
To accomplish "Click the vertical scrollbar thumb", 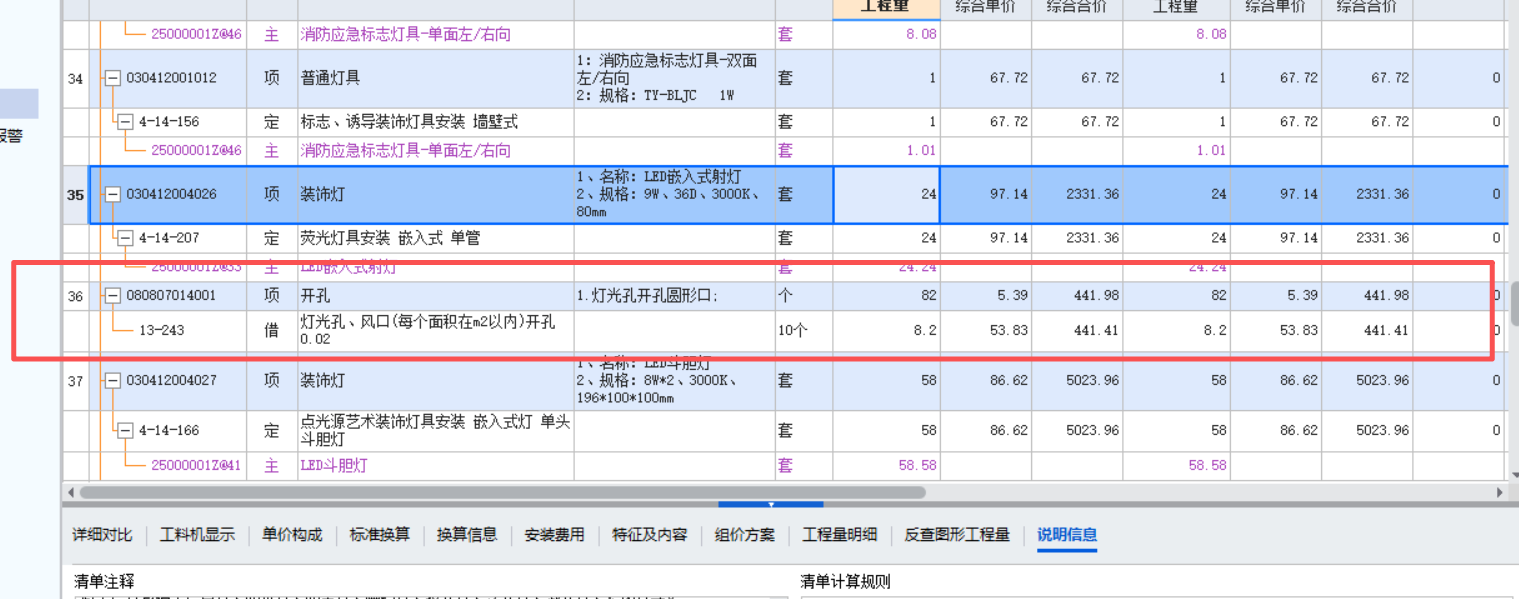I will pyautogui.click(x=1514, y=303).
